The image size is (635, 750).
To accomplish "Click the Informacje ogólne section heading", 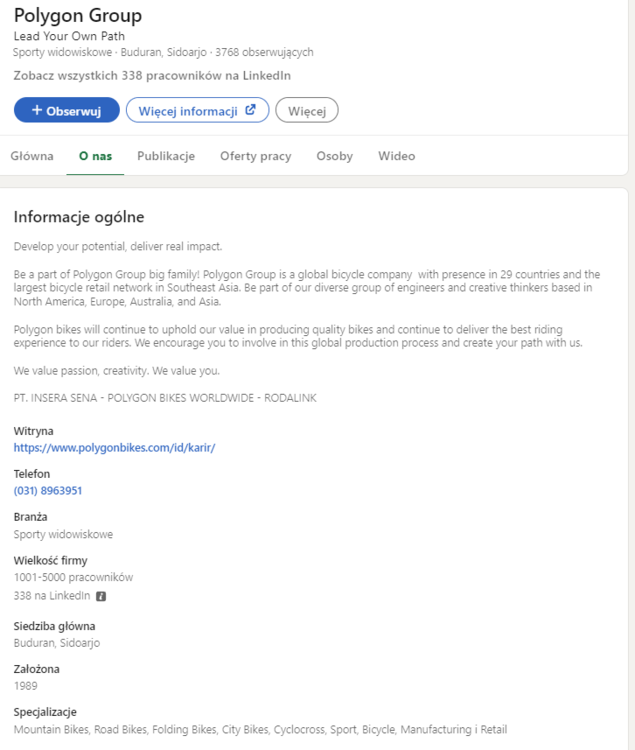I will coord(79,217).
